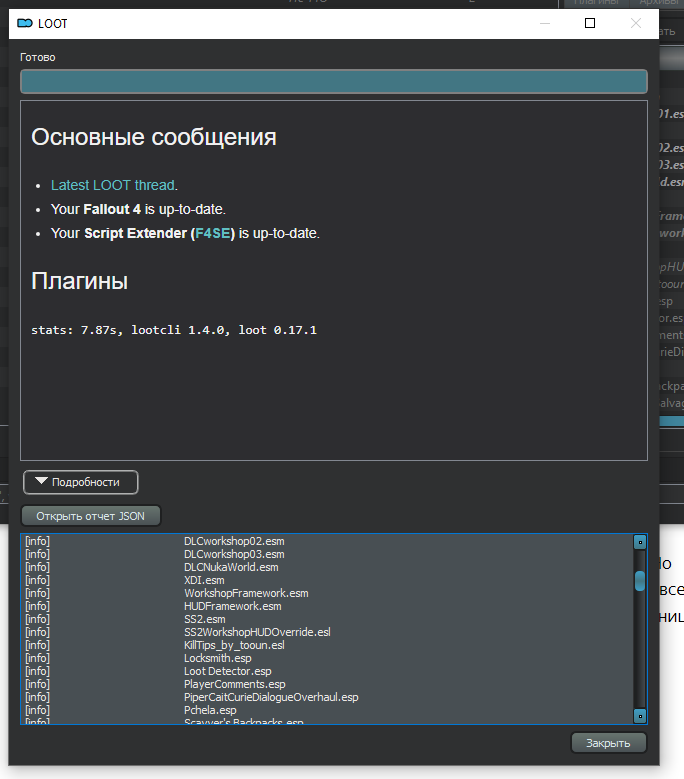Click the log scrollbar up arrow
684x779 pixels.
click(x=640, y=542)
